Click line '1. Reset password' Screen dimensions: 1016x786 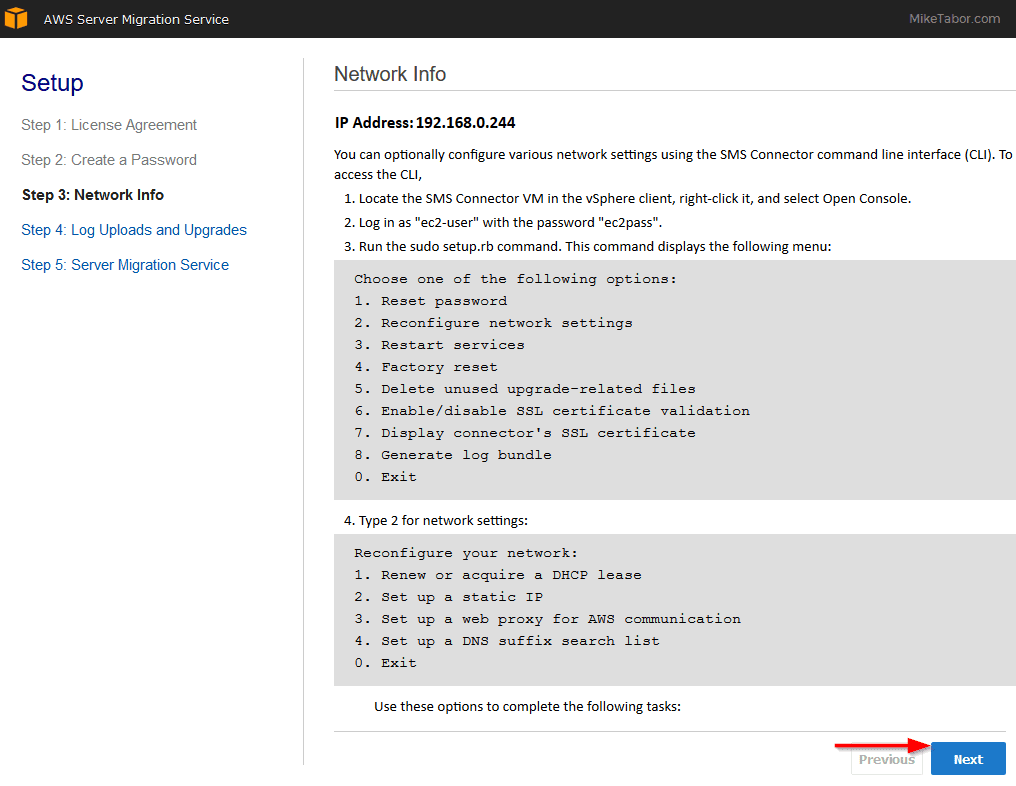click(431, 301)
